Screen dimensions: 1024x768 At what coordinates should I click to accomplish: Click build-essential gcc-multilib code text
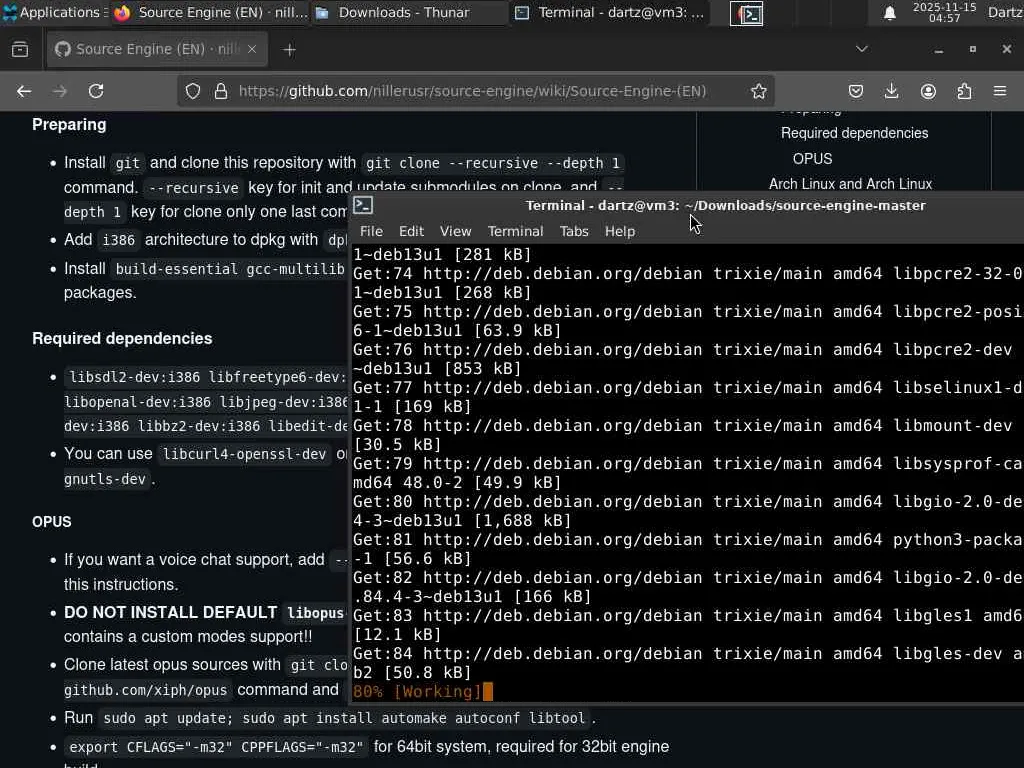coord(230,269)
